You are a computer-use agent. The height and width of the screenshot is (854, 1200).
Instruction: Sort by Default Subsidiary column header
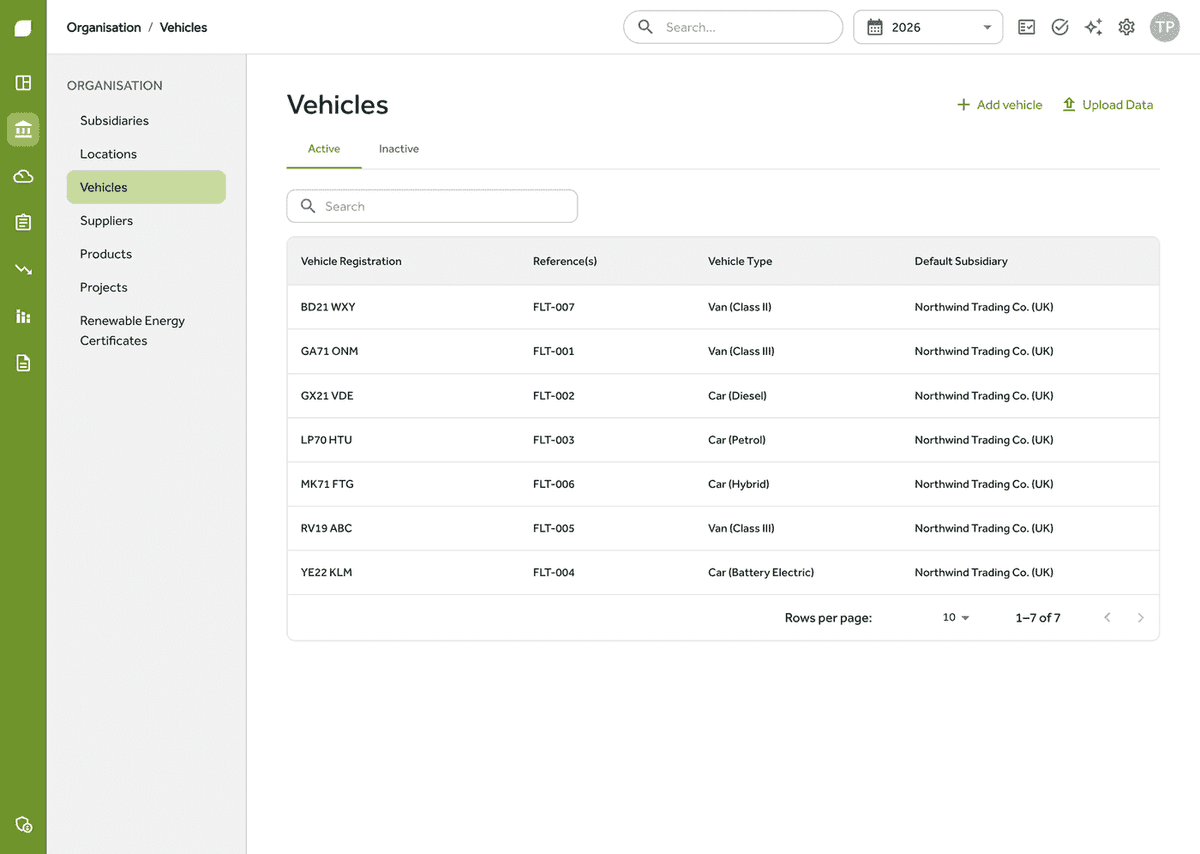pos(961,261)
